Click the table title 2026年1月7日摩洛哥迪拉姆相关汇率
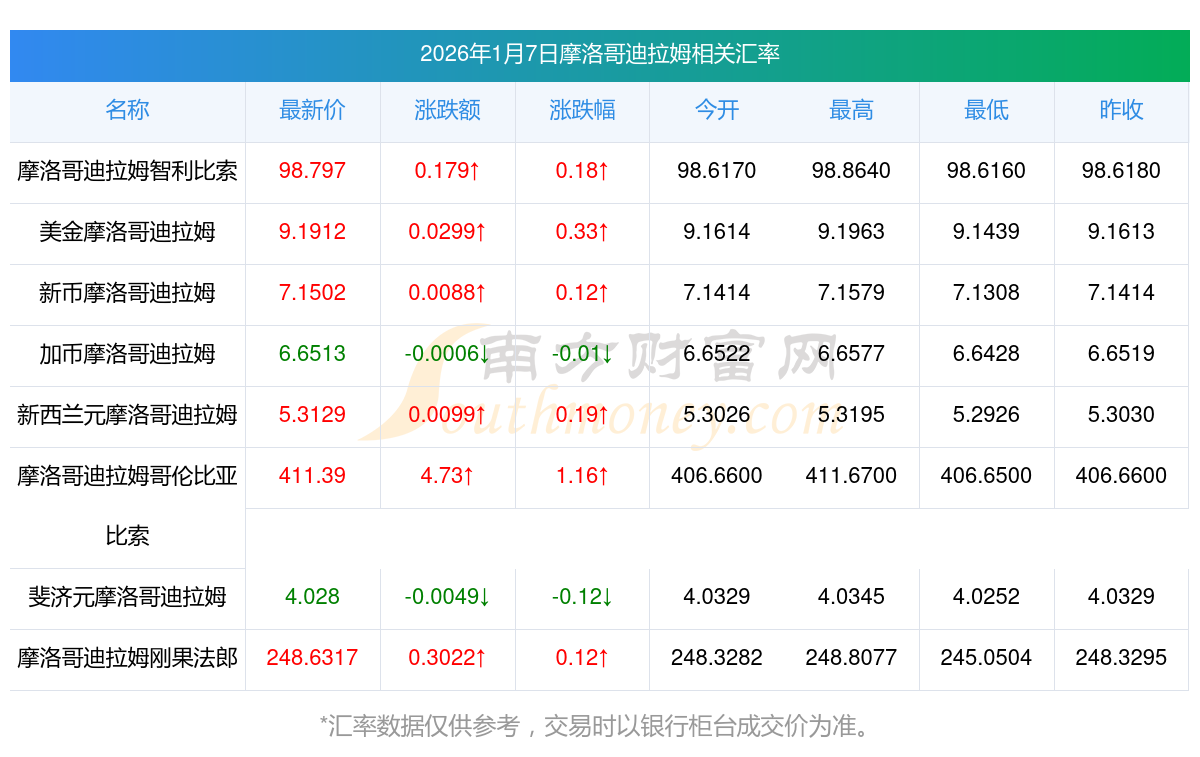 pos(600,54)
